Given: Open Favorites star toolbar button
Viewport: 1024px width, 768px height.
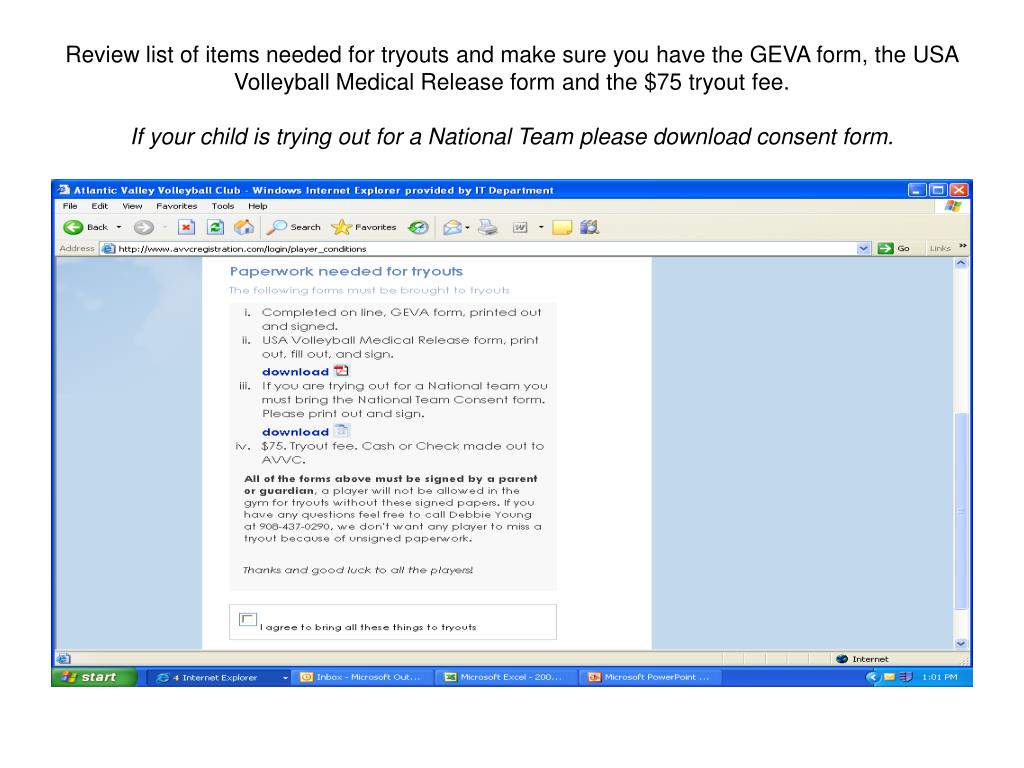Looking at the screenshot, I should coord(364,227).
